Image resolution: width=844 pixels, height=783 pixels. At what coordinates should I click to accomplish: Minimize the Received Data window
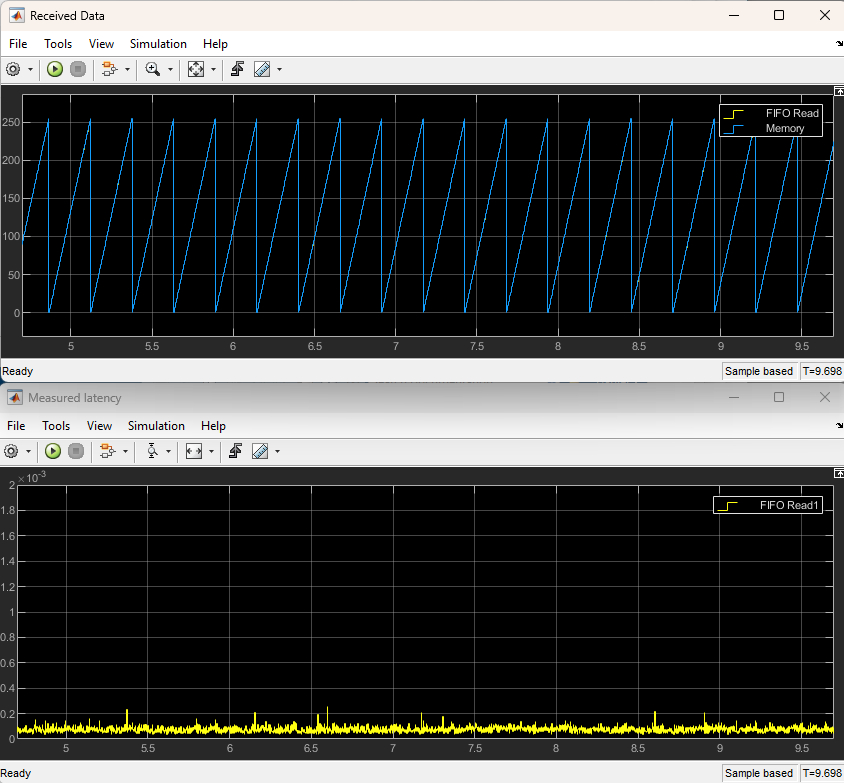[x=734, y=15]
